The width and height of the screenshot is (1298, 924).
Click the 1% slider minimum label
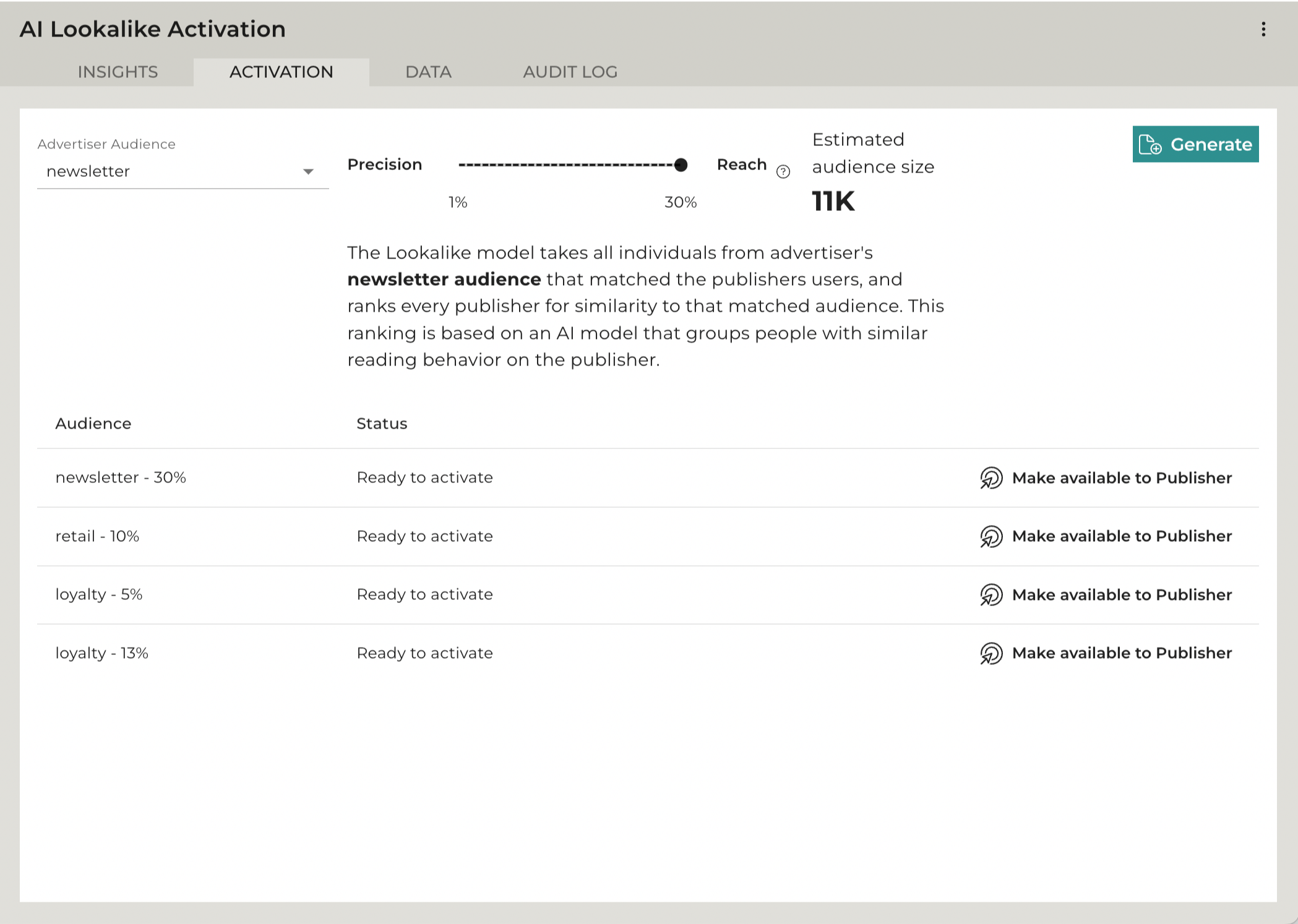point(458,202)
